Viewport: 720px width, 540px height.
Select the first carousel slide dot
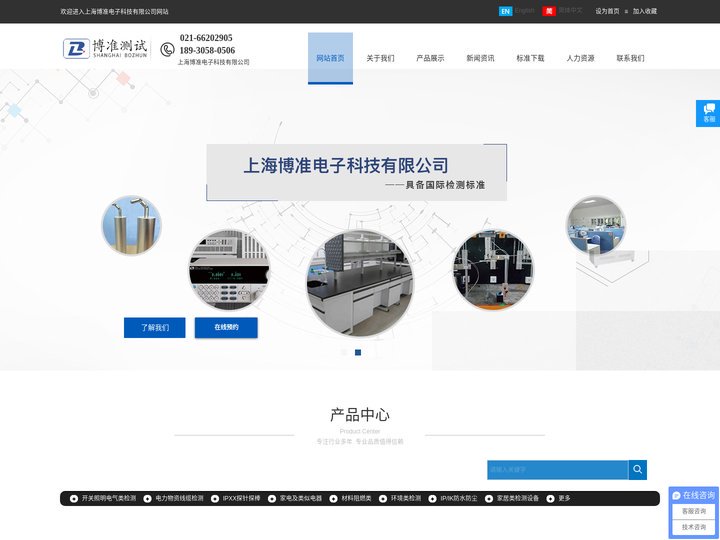point(344,352)
